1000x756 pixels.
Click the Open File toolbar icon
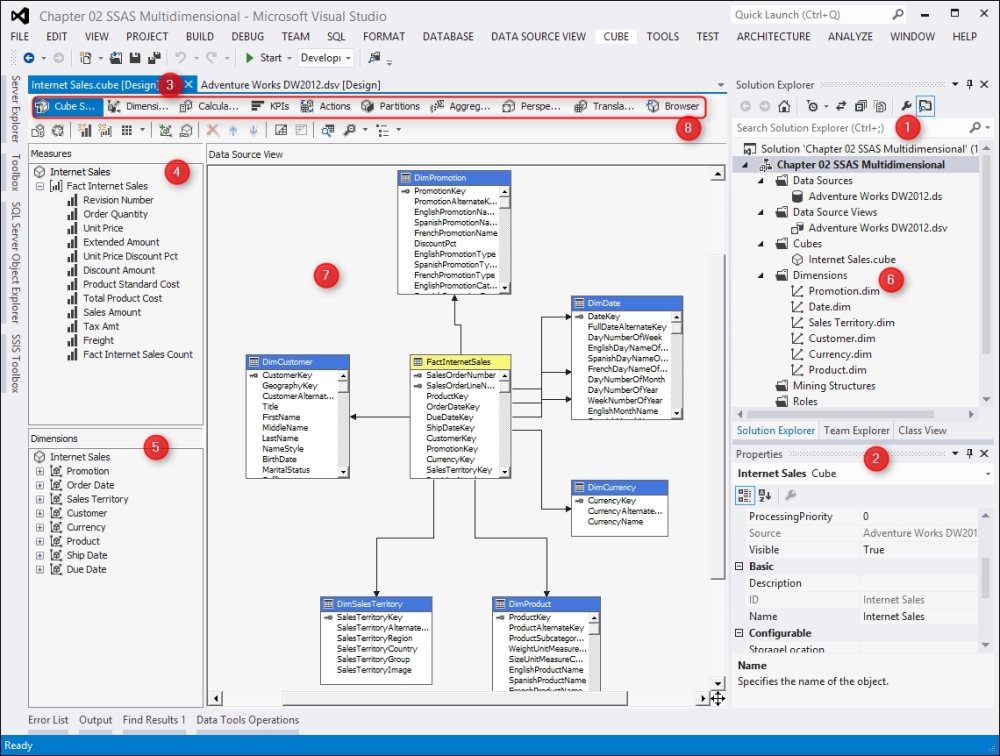click(115, 58)
